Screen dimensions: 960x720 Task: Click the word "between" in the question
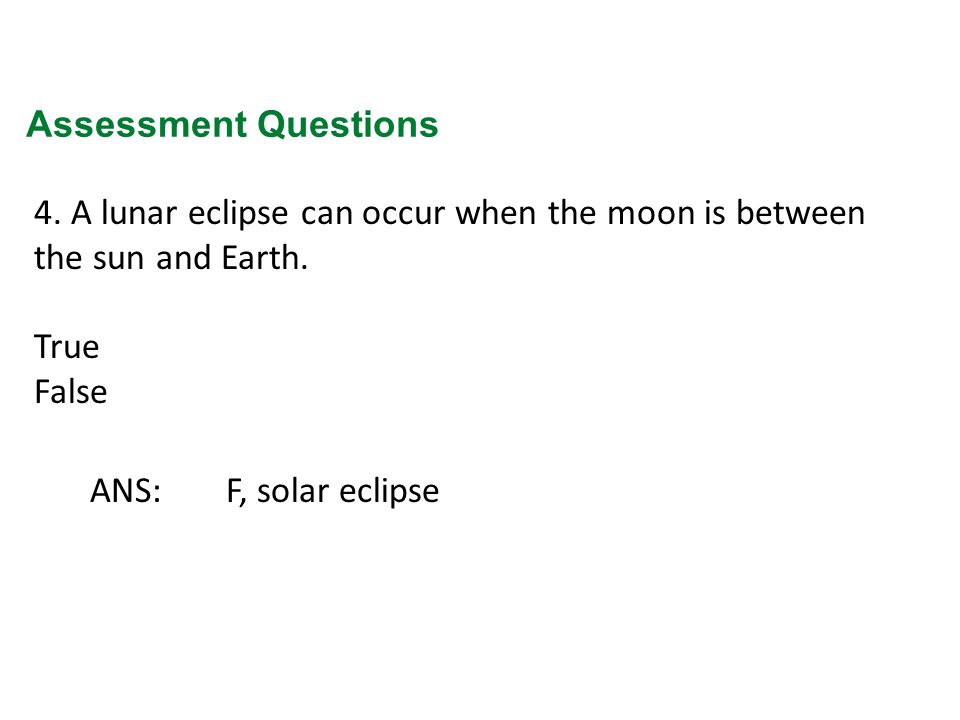tap(801, 213)
